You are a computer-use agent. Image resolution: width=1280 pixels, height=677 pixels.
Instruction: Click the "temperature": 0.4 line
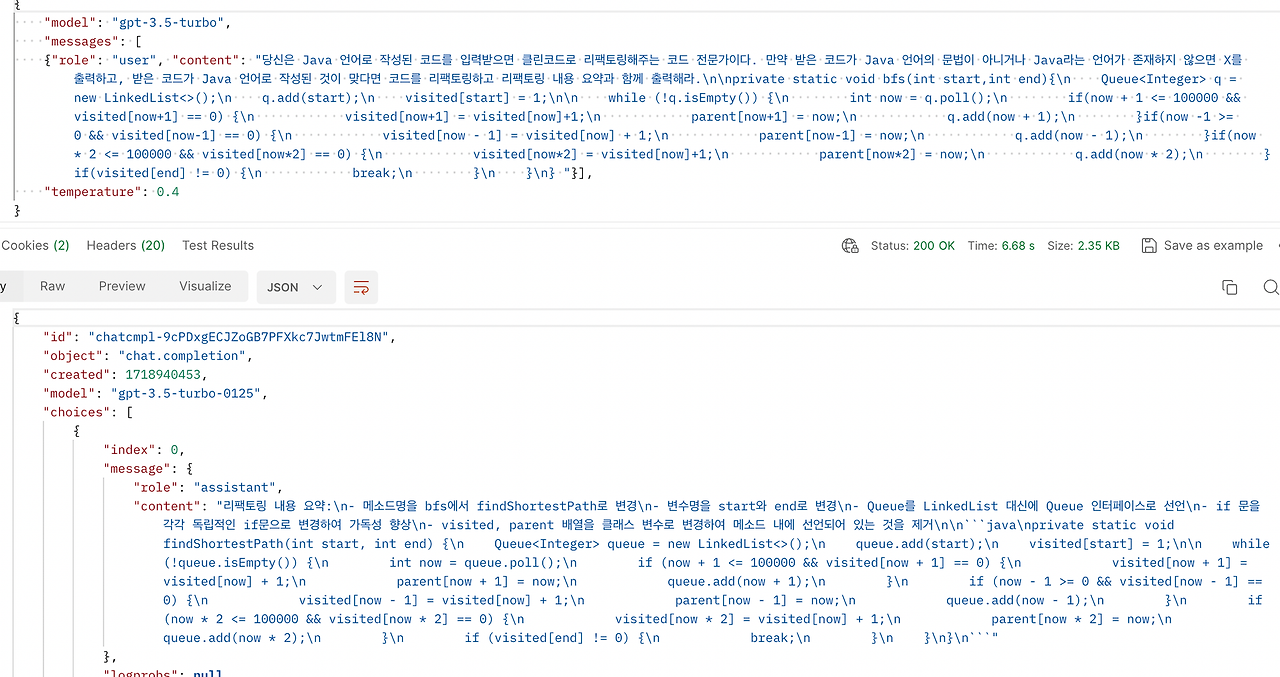click(x=112, y=192)
